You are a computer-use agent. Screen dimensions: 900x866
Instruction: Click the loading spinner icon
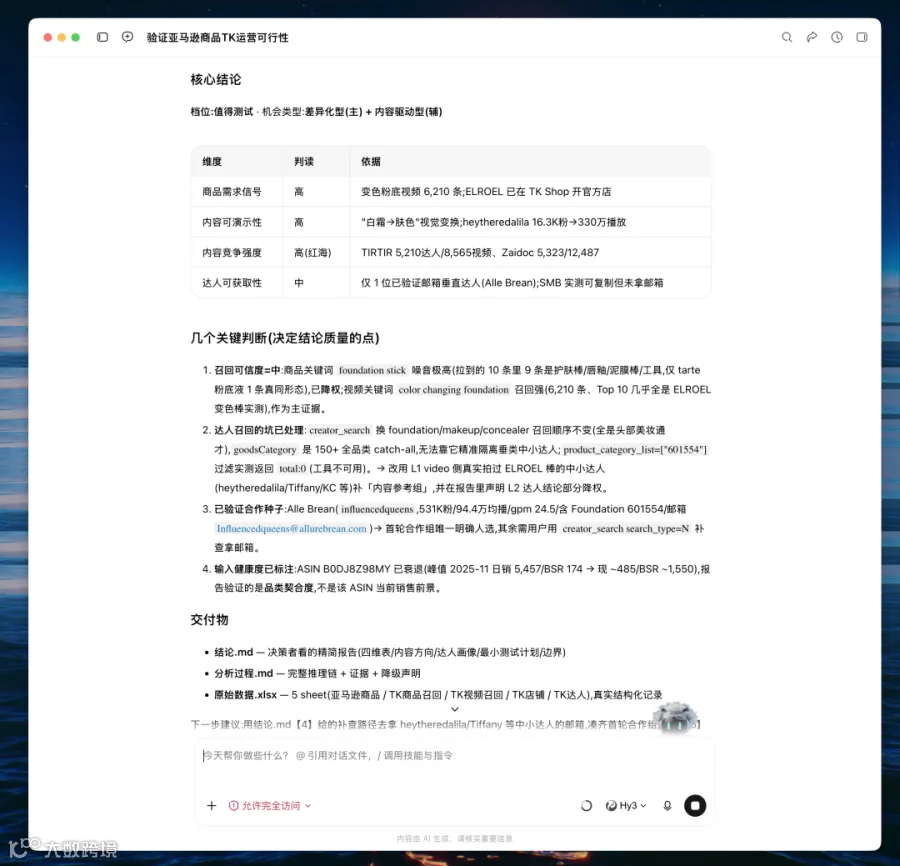point(586,806)
